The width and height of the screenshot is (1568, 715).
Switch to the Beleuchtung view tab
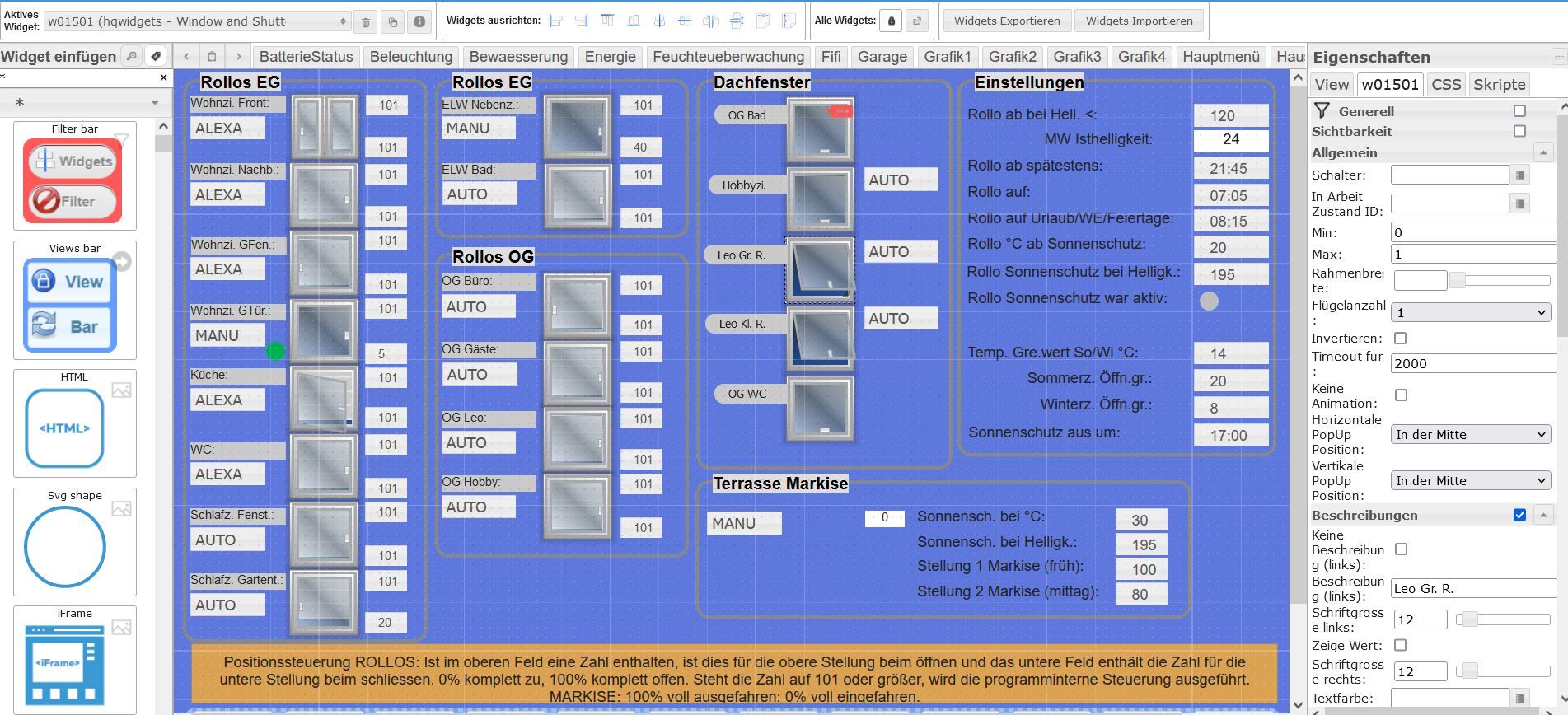pos(411,57)
